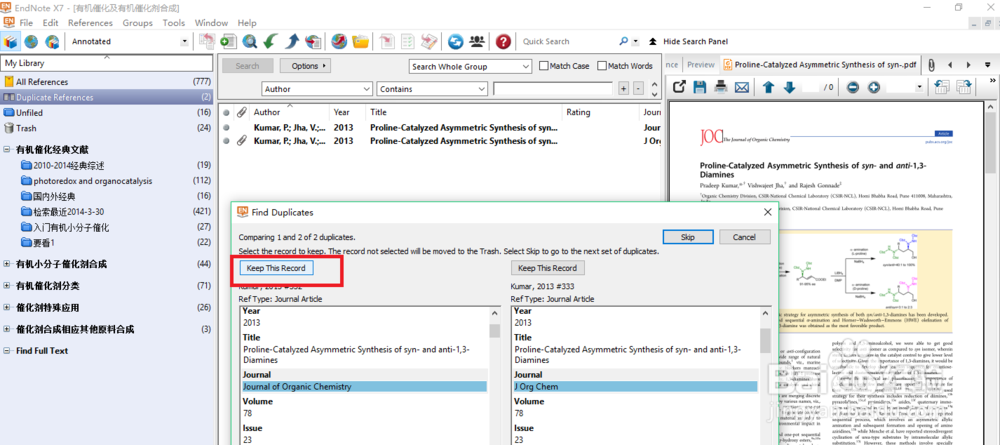Open the Quick Search options arrow
Viewport: 1000px width, 445px height.
click(635, 41)
